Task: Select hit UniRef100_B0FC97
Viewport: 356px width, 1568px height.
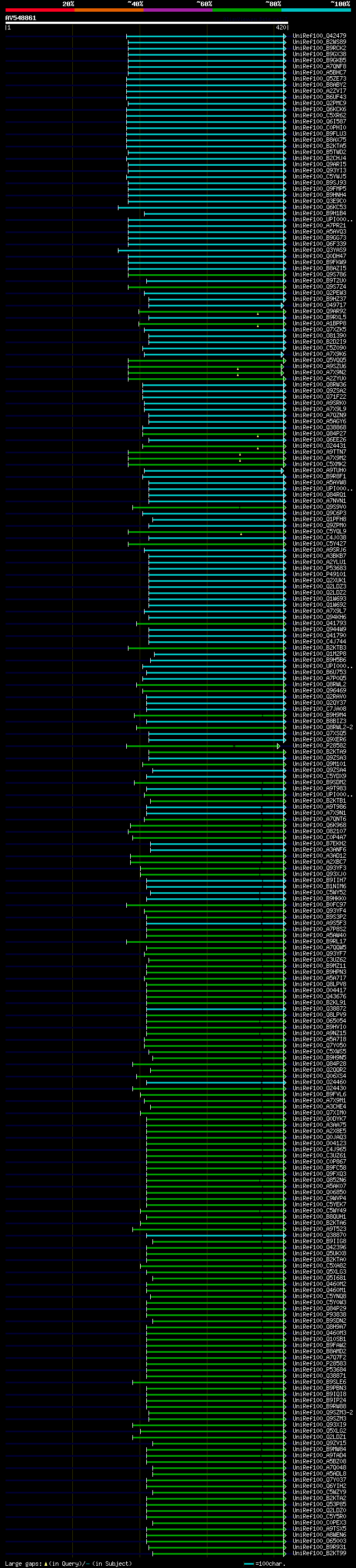Action: [x=319, y=904]
